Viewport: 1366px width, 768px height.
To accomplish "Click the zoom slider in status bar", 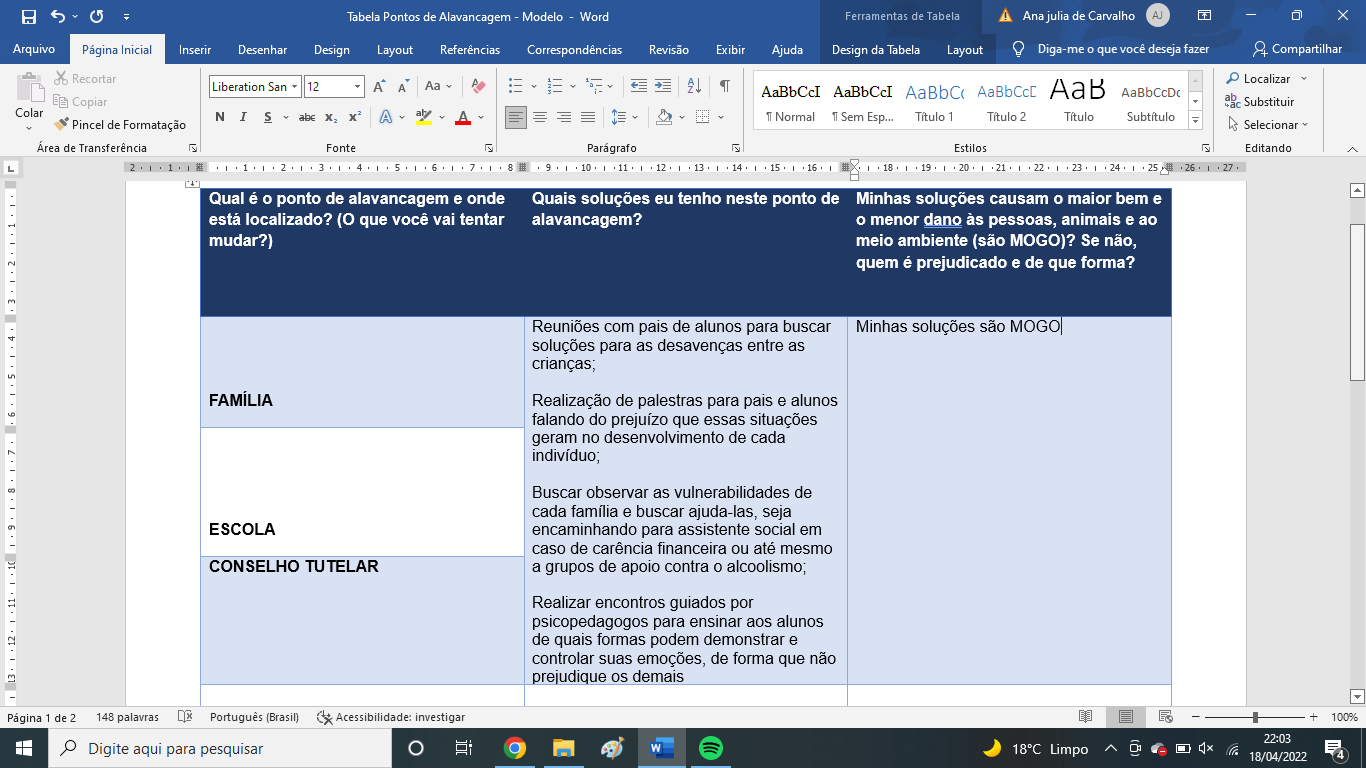I will coord(1256,717).
